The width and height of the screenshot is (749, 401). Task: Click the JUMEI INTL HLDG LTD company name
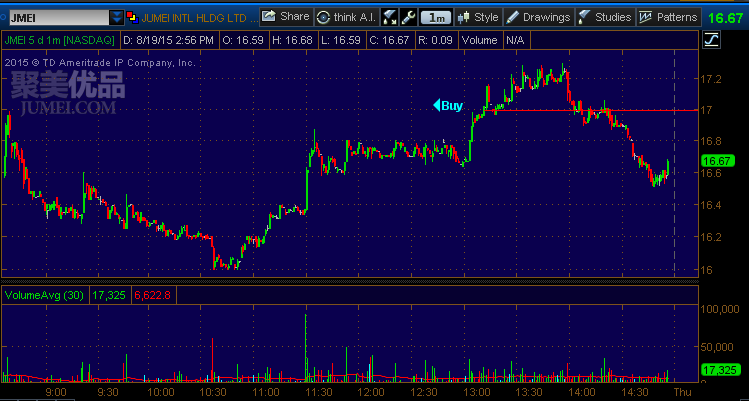[x=194, y=17]
